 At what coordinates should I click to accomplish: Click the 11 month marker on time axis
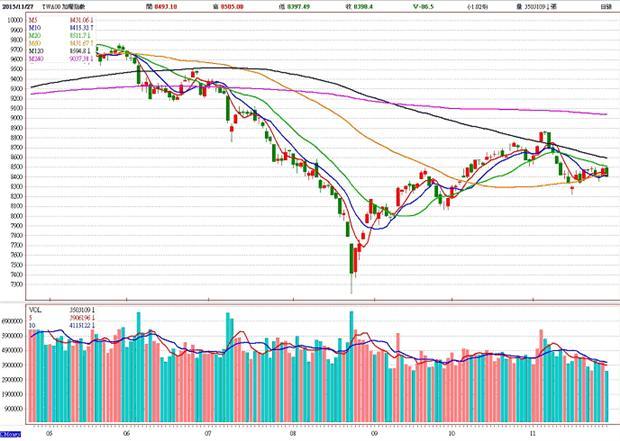[533, 434]
